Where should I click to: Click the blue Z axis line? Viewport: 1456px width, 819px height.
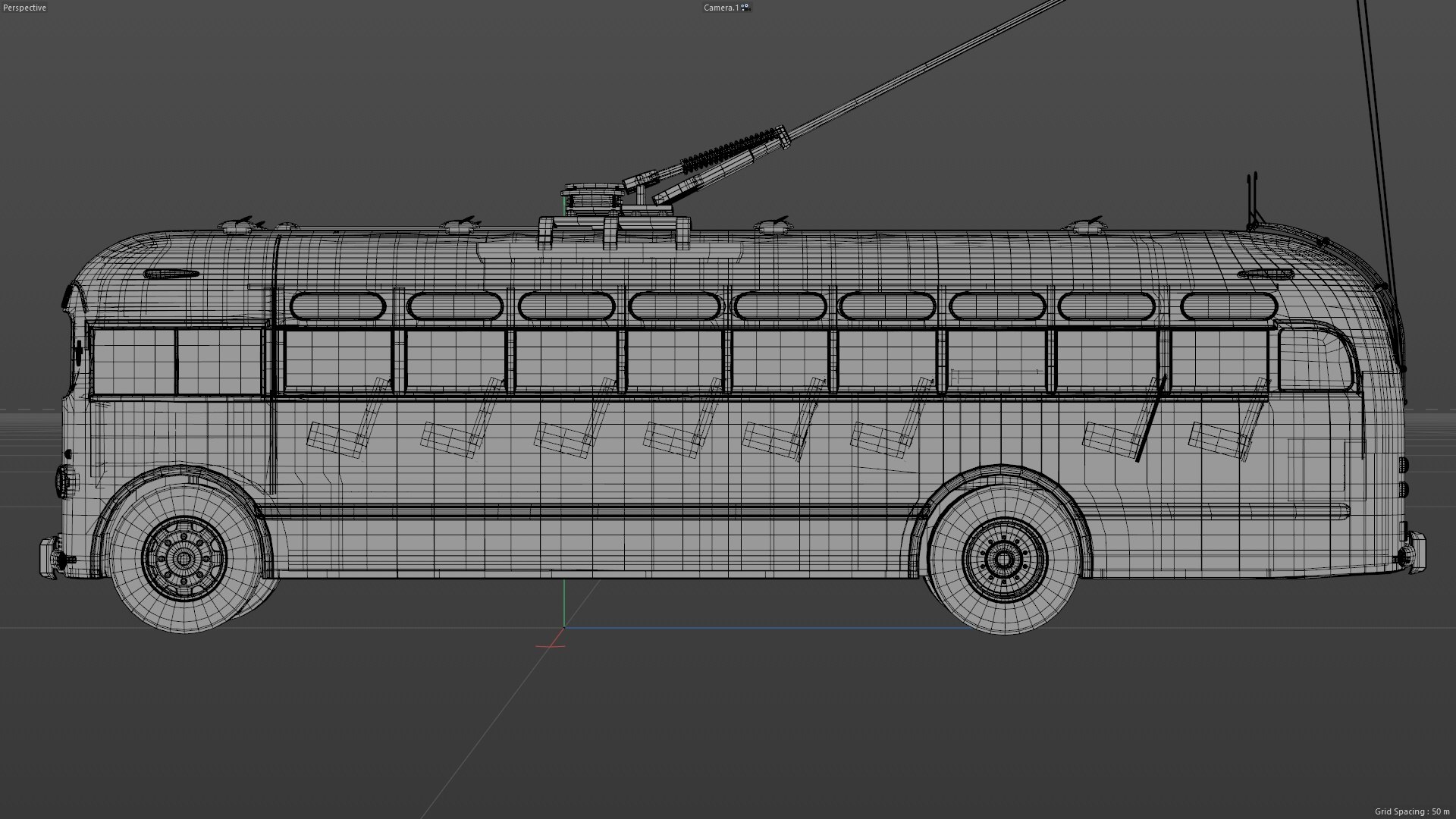(758, 628)
